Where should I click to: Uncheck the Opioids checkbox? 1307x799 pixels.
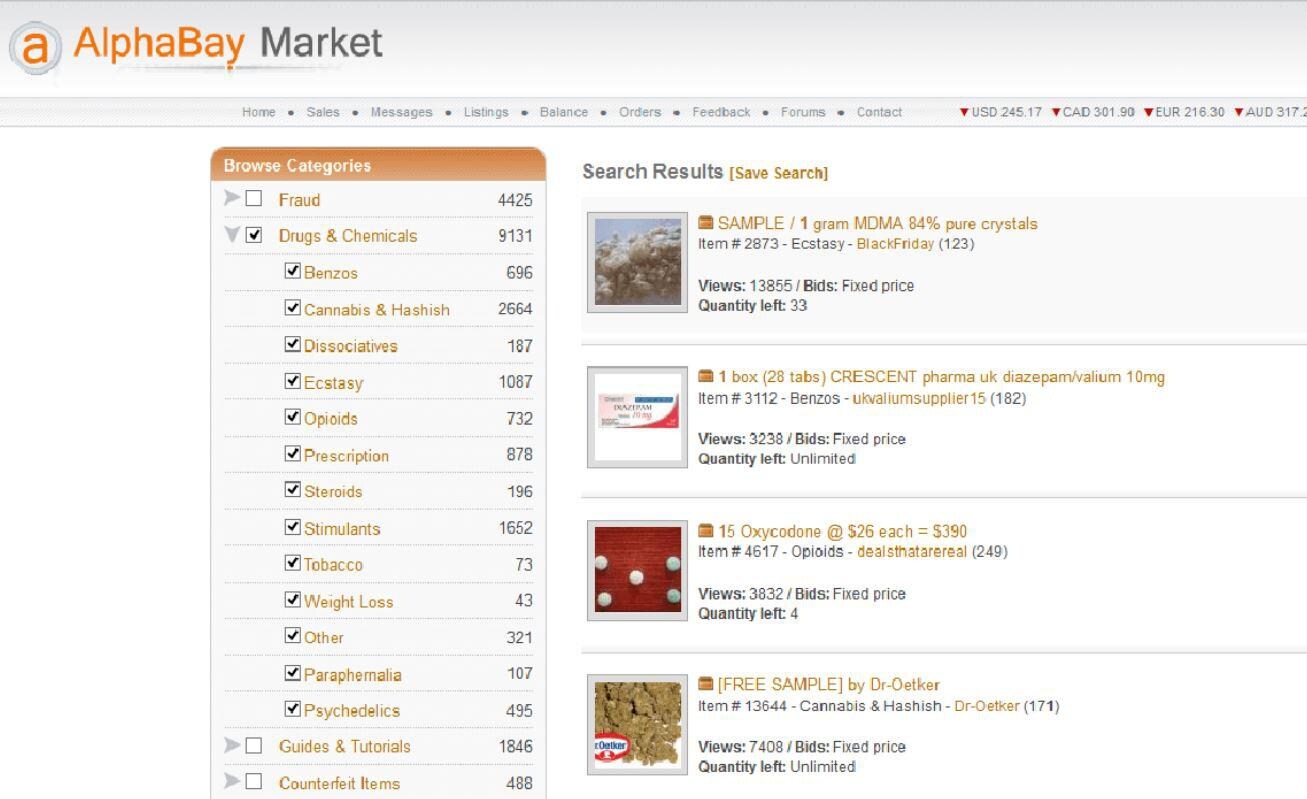pos(292,417)
